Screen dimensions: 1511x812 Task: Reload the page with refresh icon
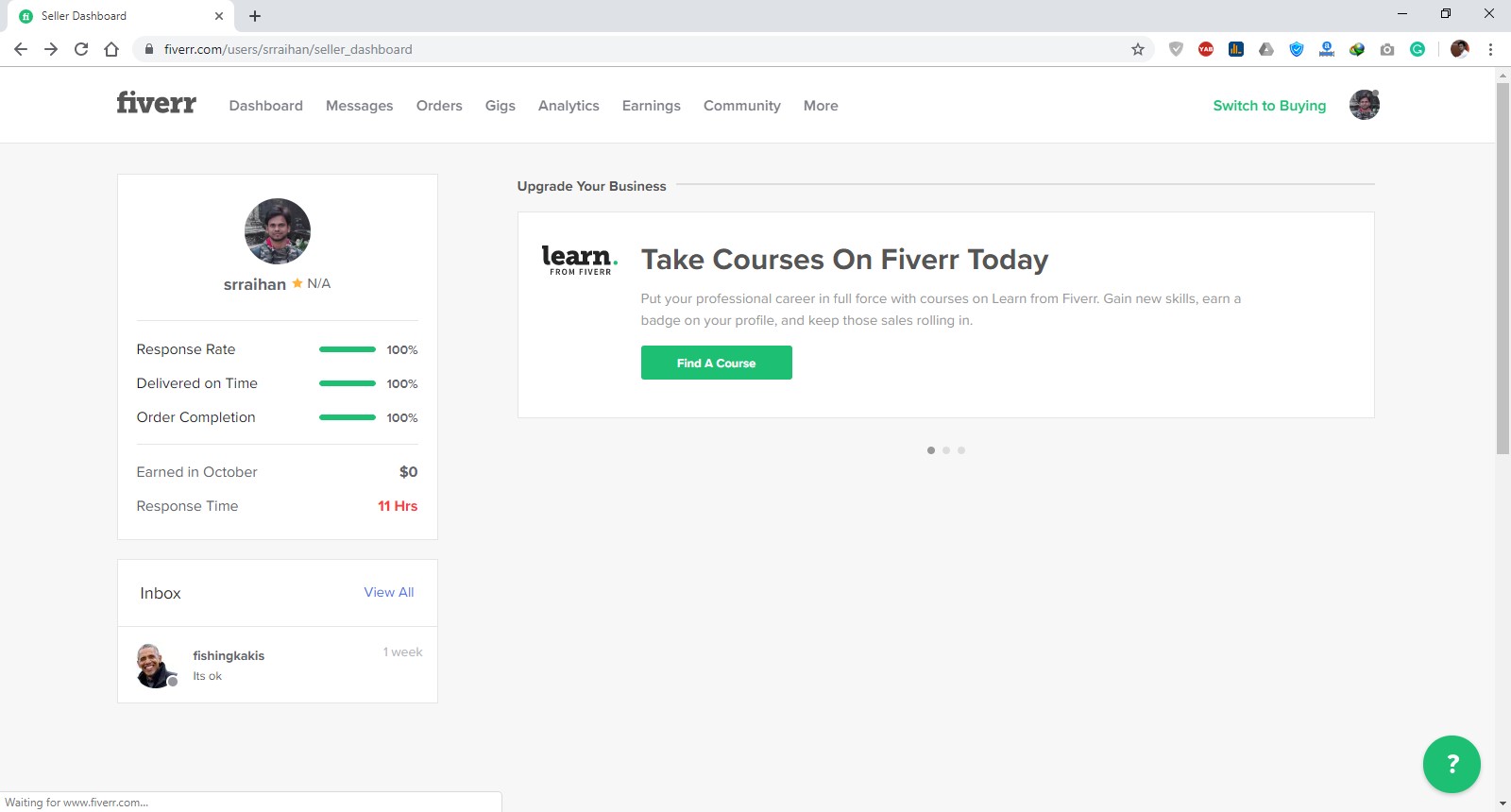coord(81,49)
